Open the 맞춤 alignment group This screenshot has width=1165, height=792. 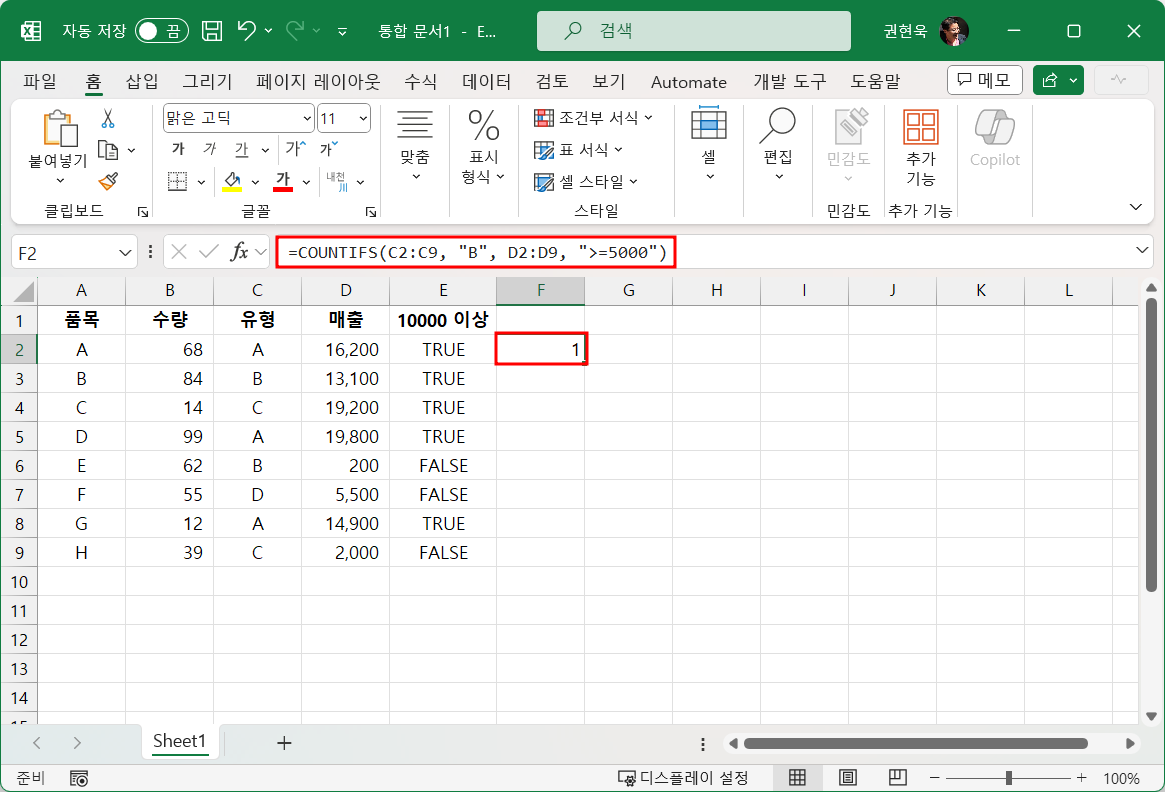[415, 145]
